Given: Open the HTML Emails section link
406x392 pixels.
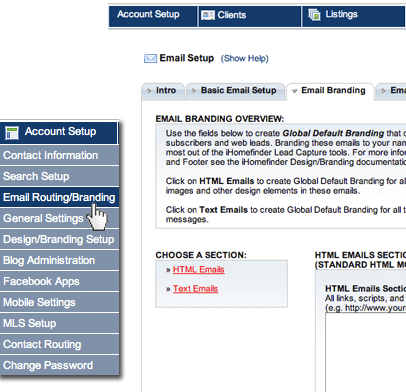Looking at the screenshot, I should coord(199,269).
